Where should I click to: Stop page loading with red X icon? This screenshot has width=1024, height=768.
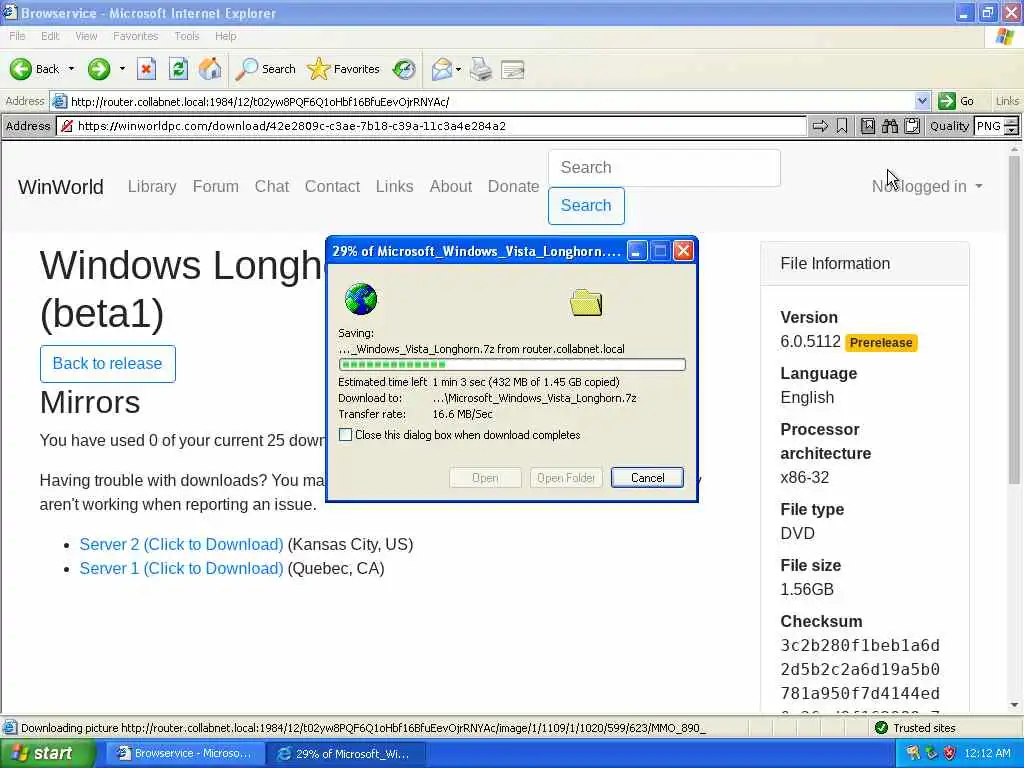coord(146,69)
